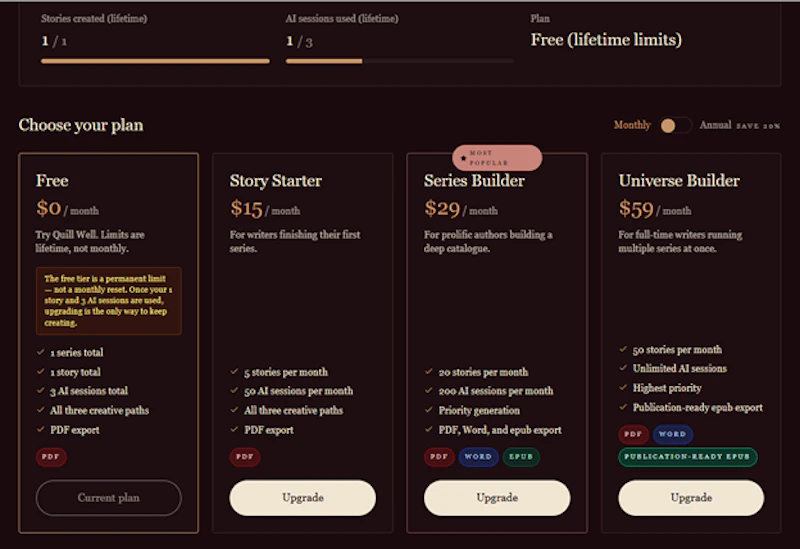Click the $59 / month price
The image size is (800, 549).
655,209
